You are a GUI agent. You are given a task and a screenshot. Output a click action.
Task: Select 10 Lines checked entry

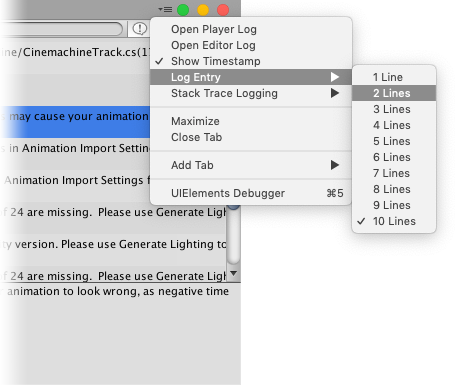[x=394, y=221]
